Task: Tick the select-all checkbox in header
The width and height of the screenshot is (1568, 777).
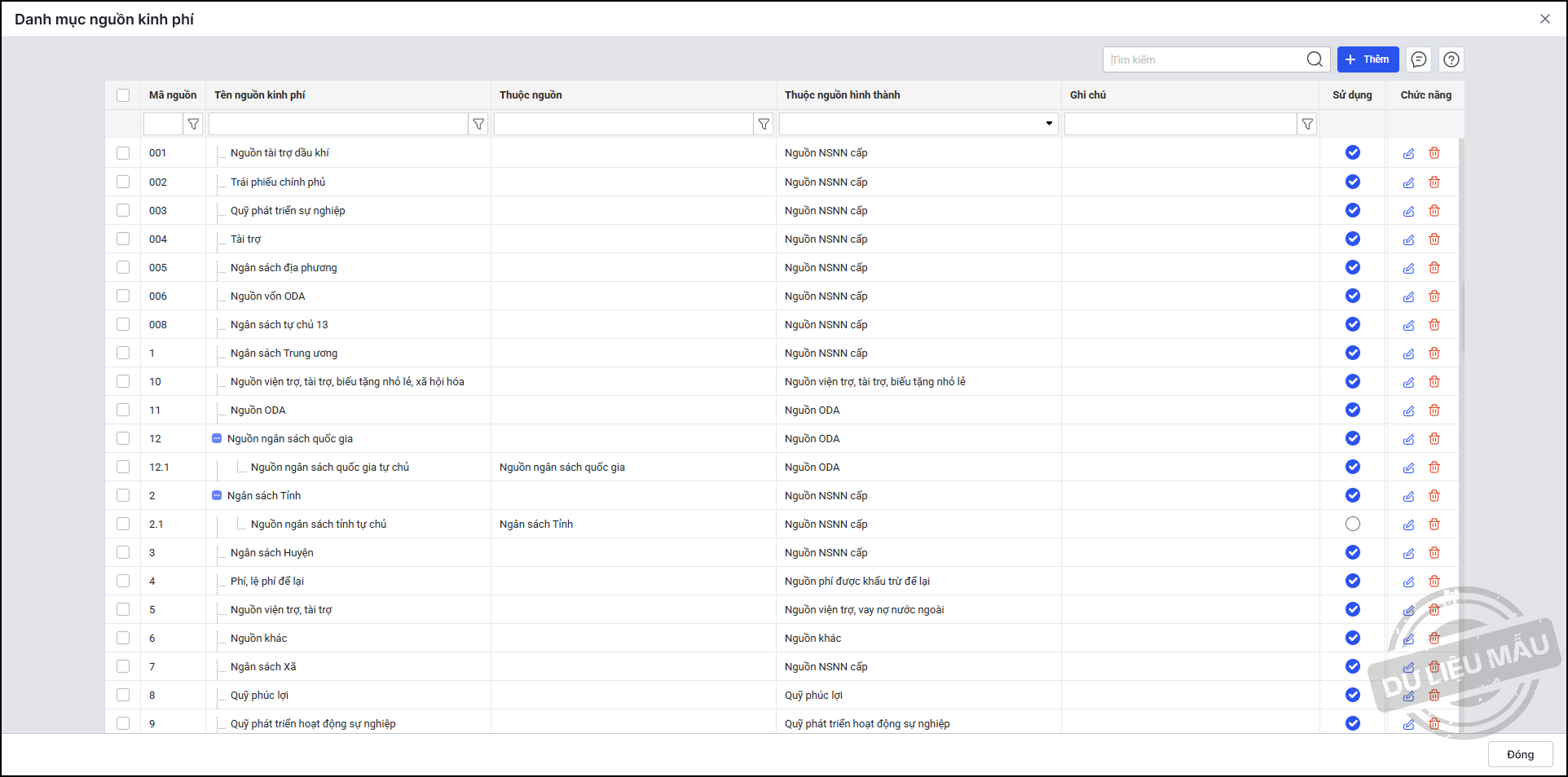Action: 123,95
